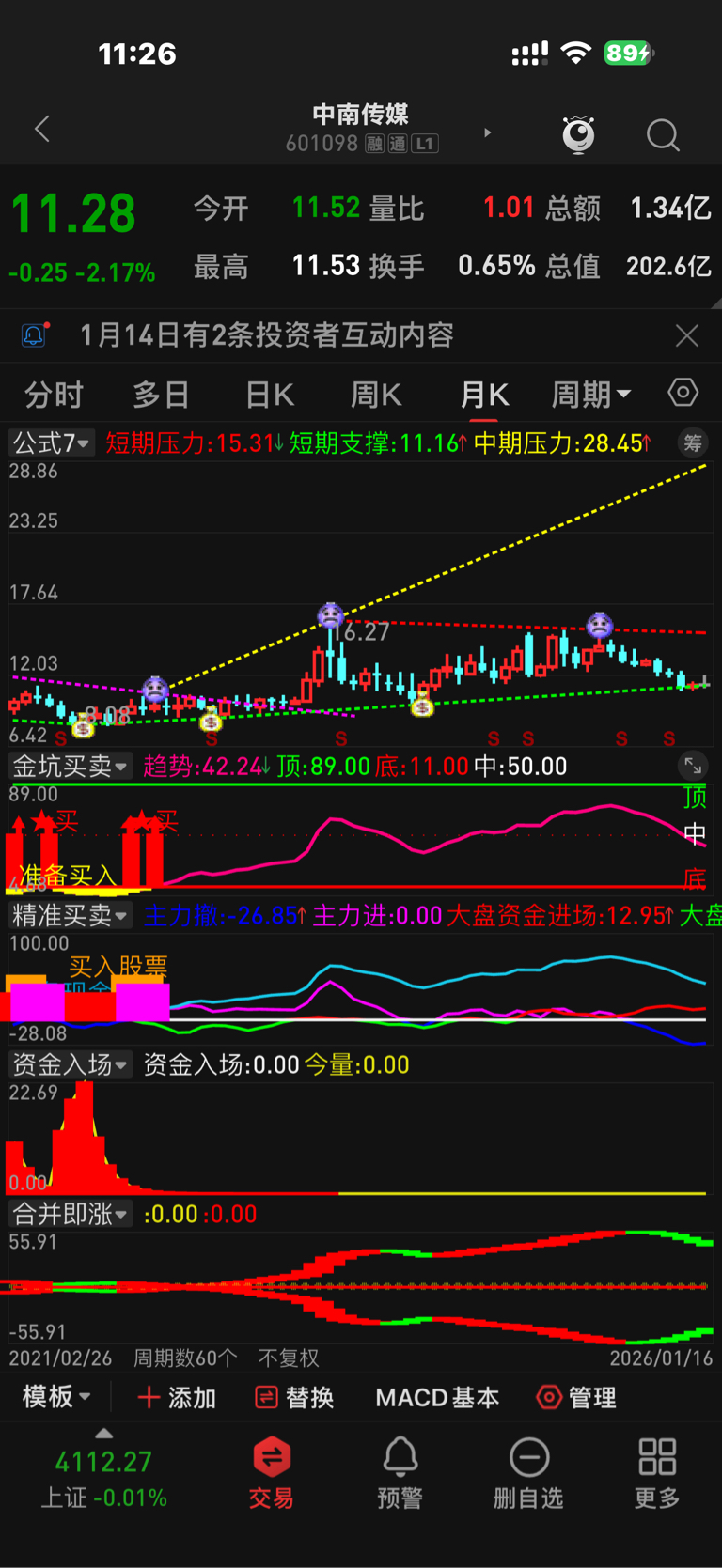
Task: Tap 周期数60个 label
Action: click(185, 1358)
